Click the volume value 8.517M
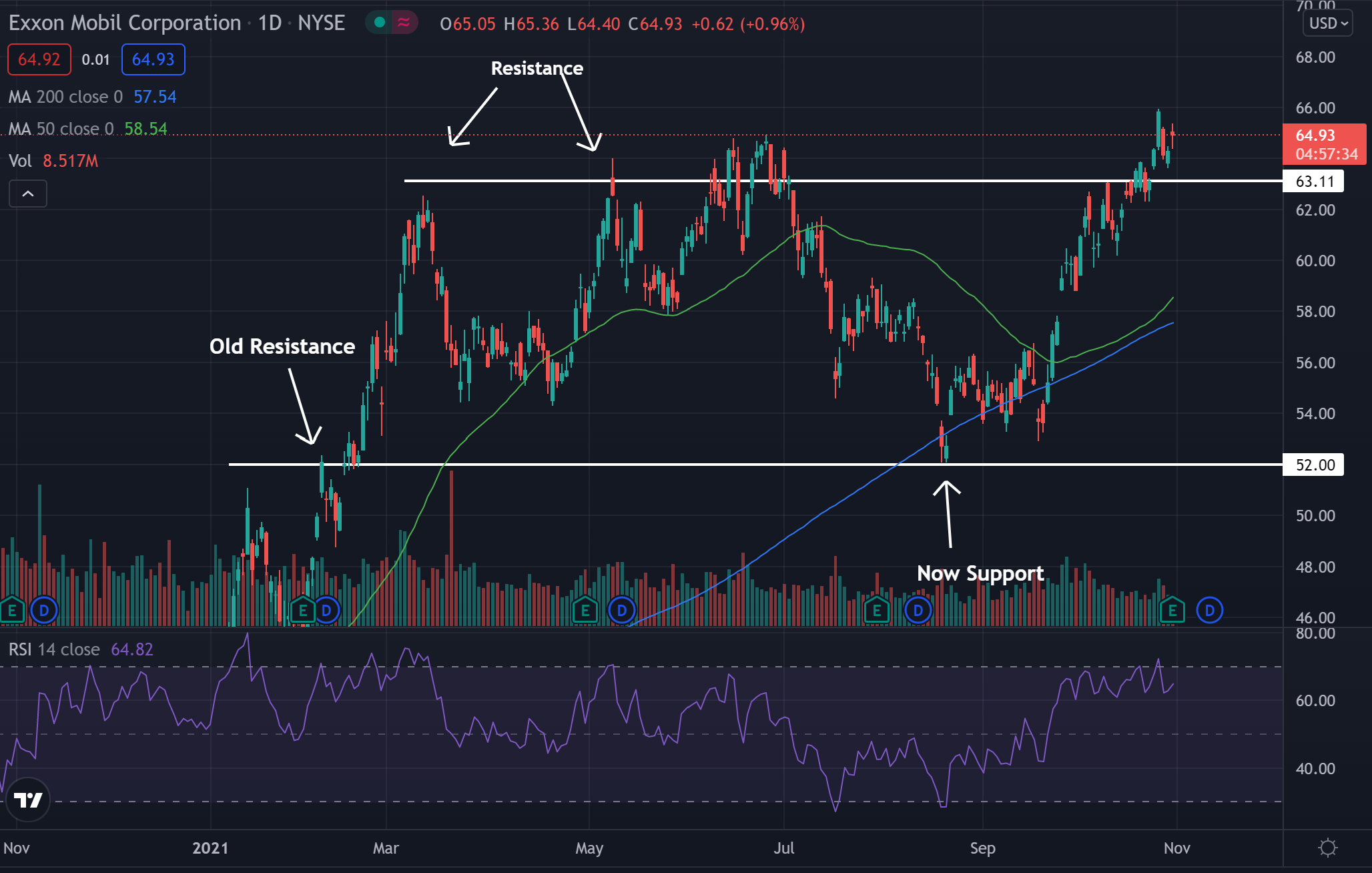Viewport: 1372px width, 873px height. pos(70,161)
